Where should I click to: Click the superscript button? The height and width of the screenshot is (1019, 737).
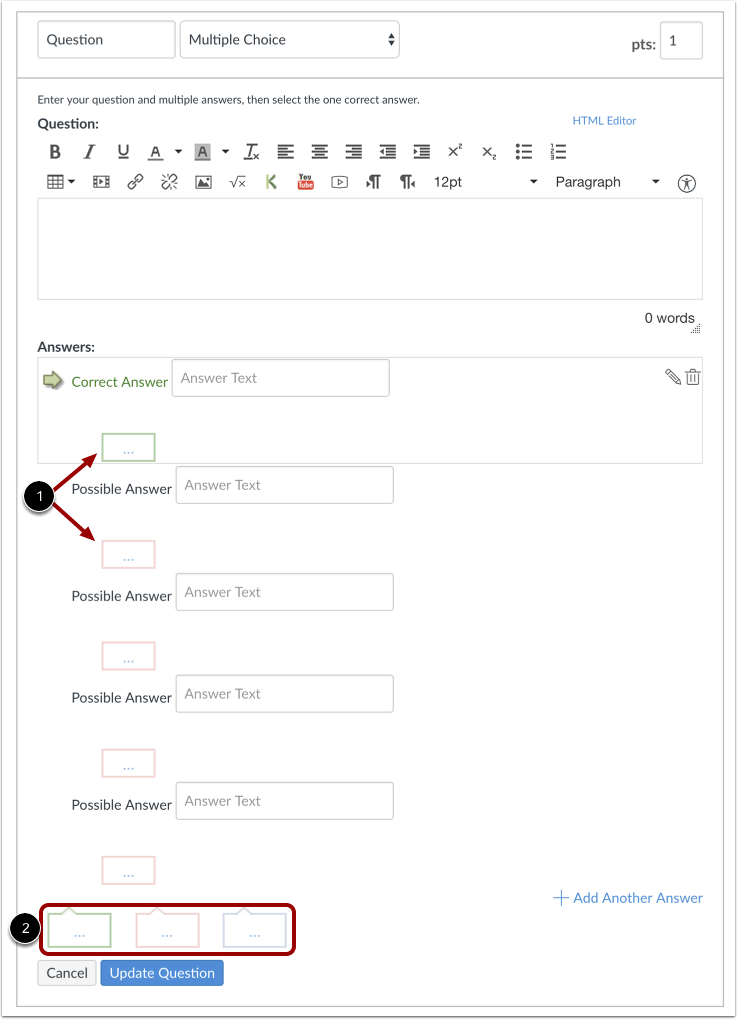coord(455,151)
